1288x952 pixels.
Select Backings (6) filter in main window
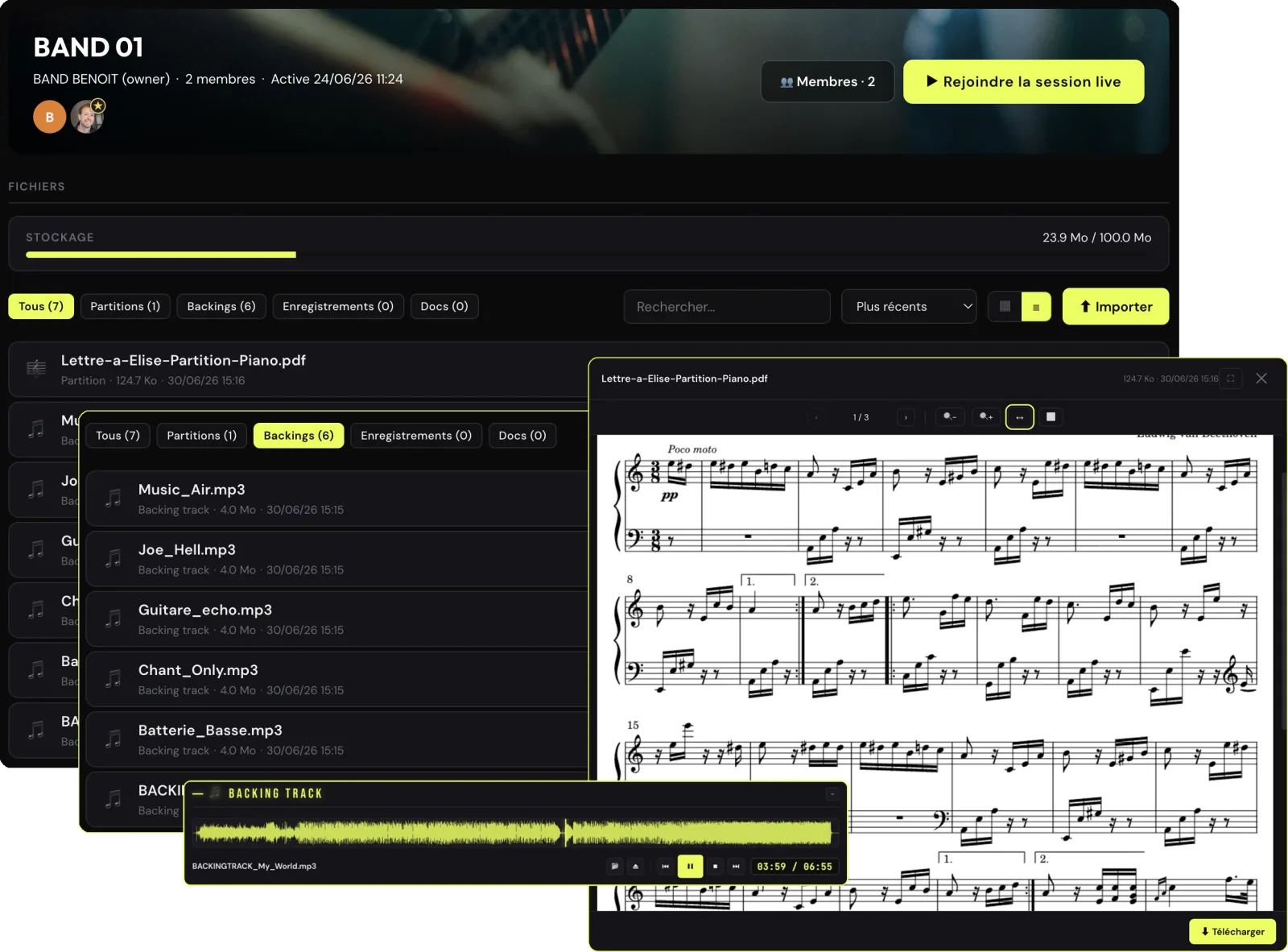coord(221,306)
